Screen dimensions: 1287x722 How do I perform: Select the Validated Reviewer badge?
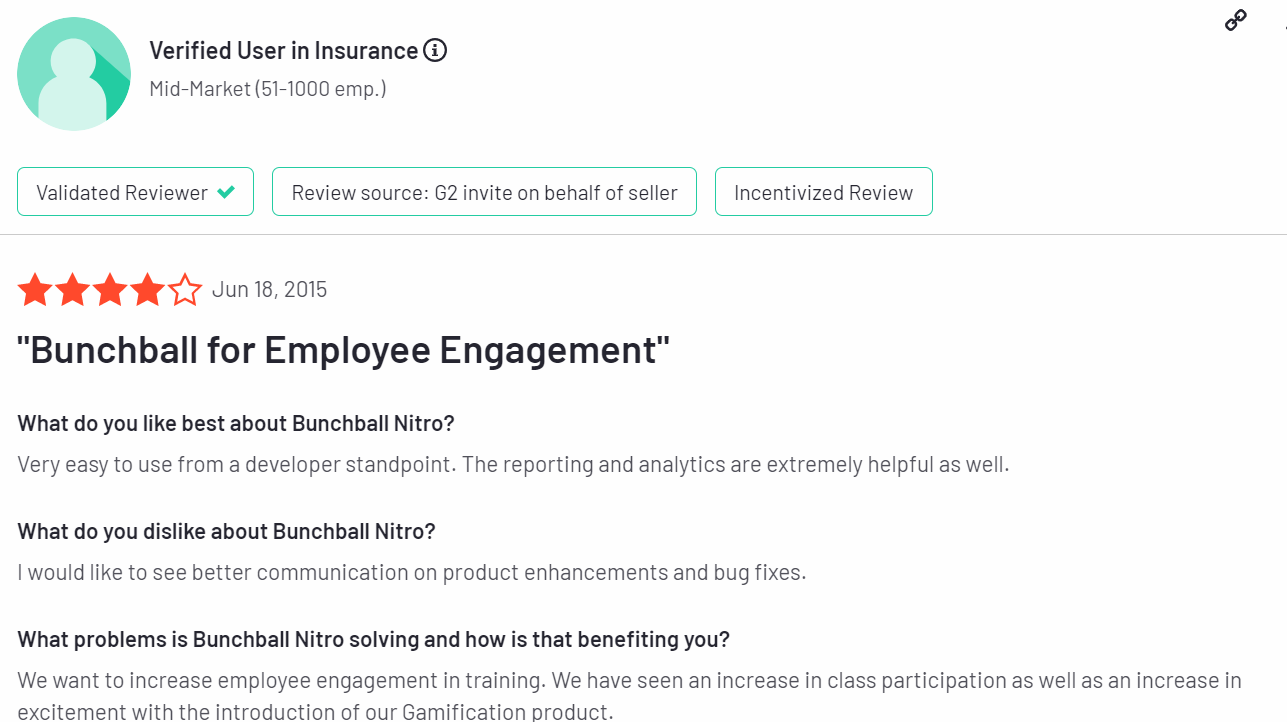point(135,192)
